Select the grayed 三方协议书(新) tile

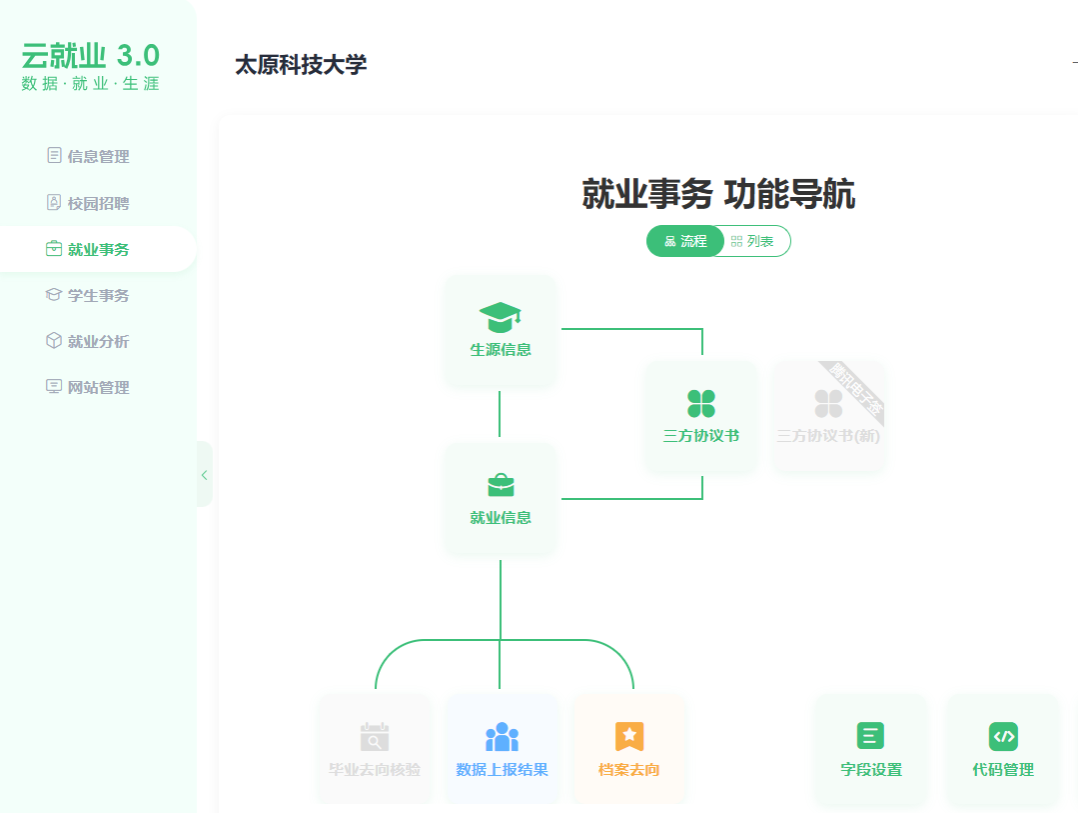pos(828,416)
